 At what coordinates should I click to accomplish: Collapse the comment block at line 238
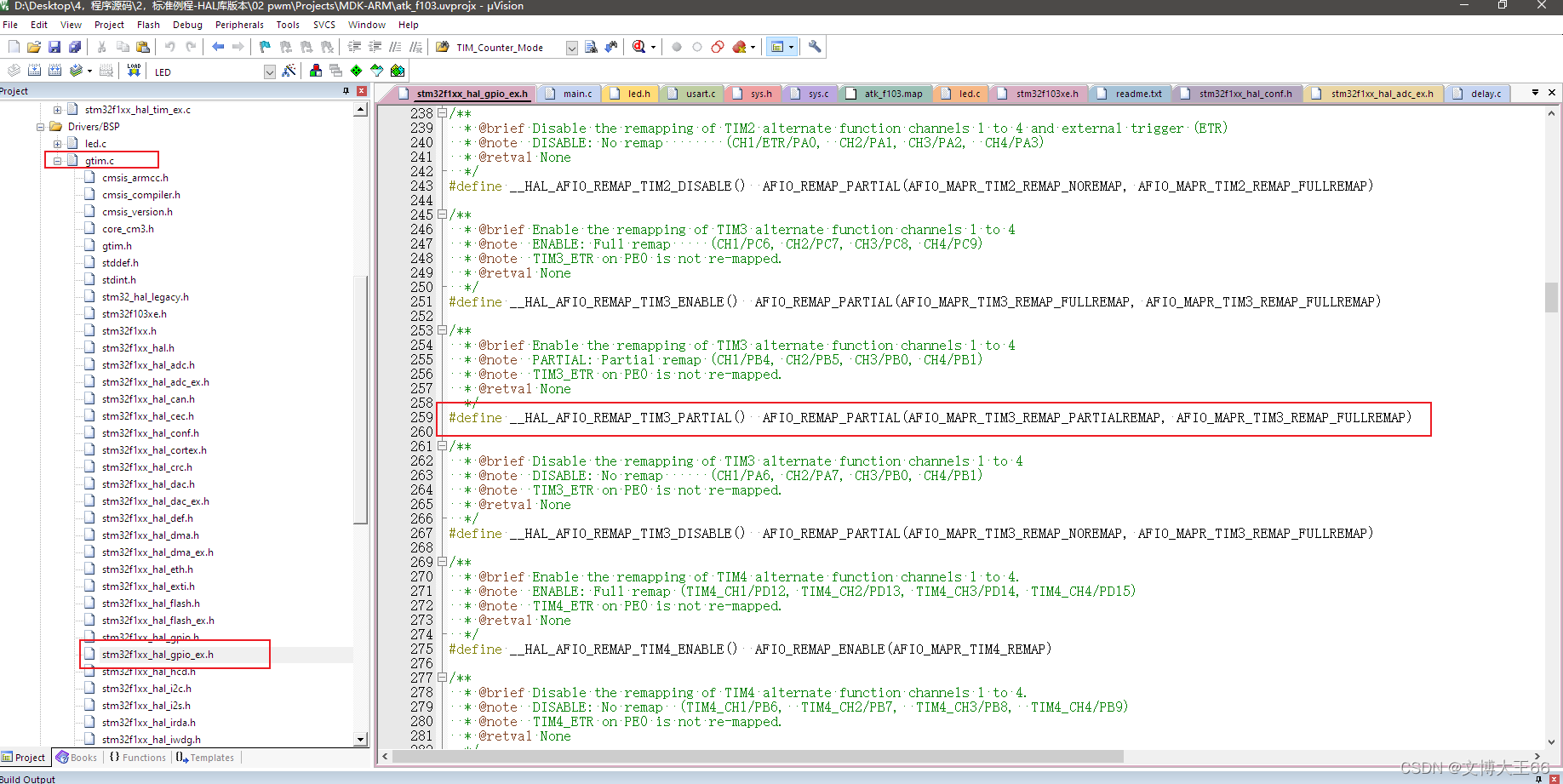442,113
